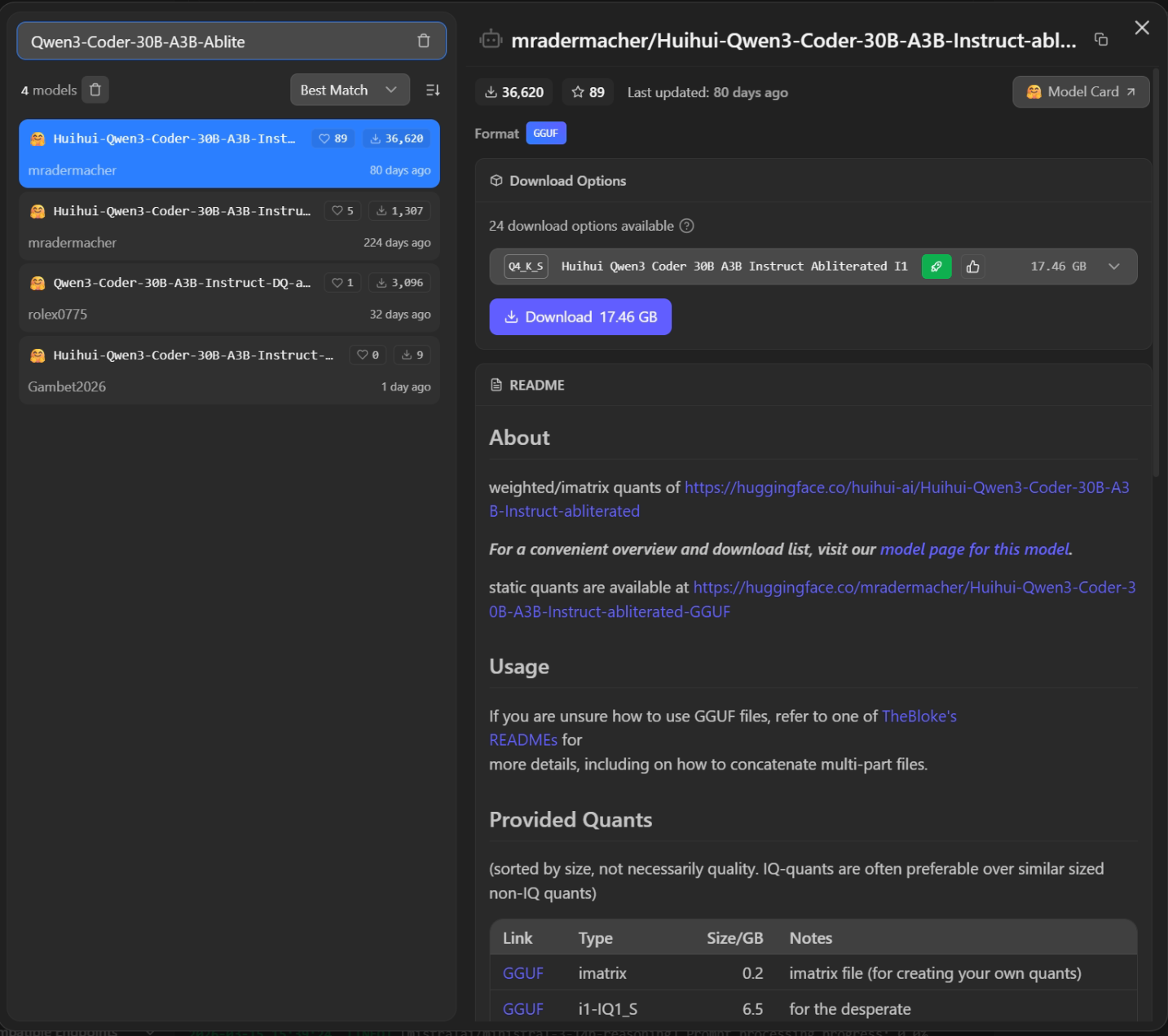Open the Best Match sort dropdown
This screenshot has height=1036, width=1168.
[344, 90]
